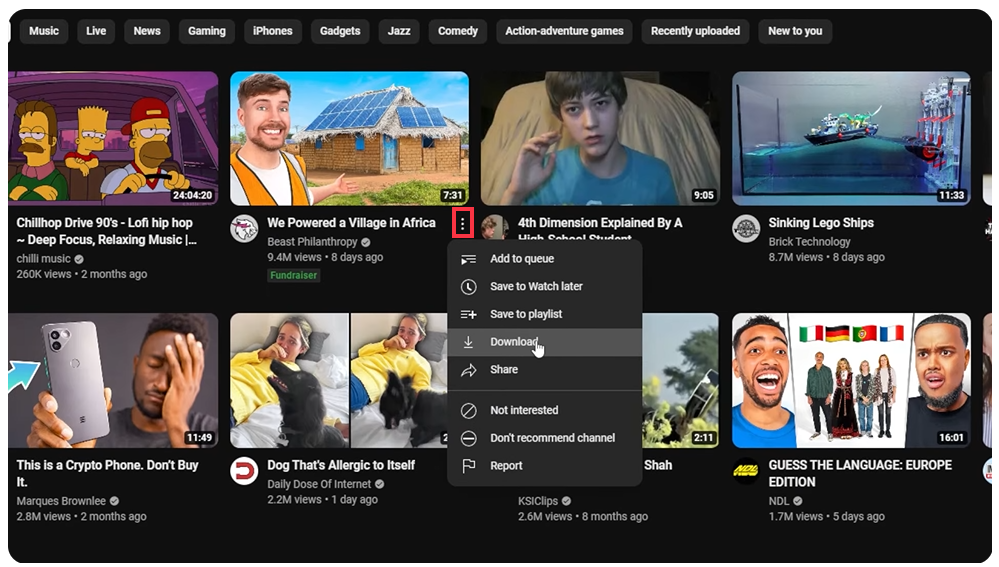Choose Report from the context menu
This screenshot has height=567, width=999.
(x=545, y=466)
